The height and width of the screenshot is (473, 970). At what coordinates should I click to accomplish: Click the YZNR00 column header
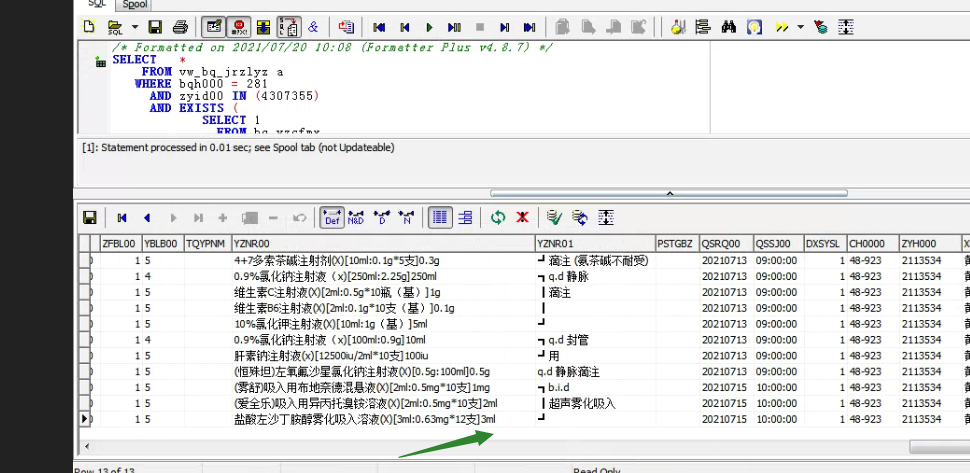[x=383, y=244]
